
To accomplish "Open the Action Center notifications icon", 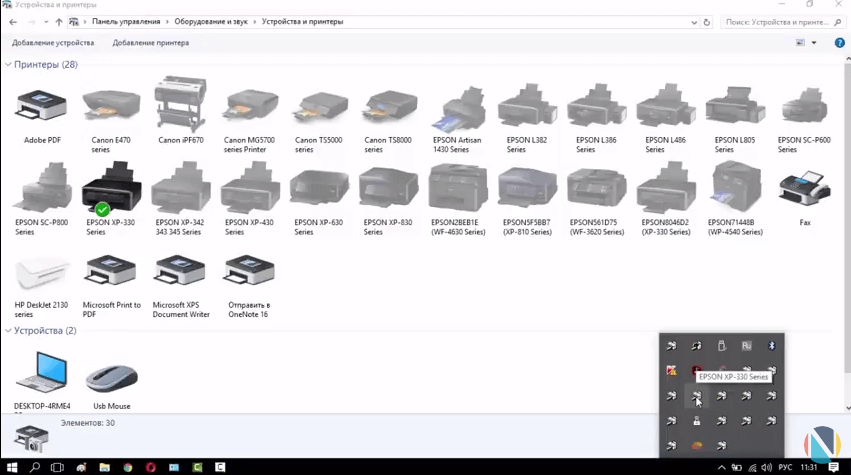I will point(834,467).
